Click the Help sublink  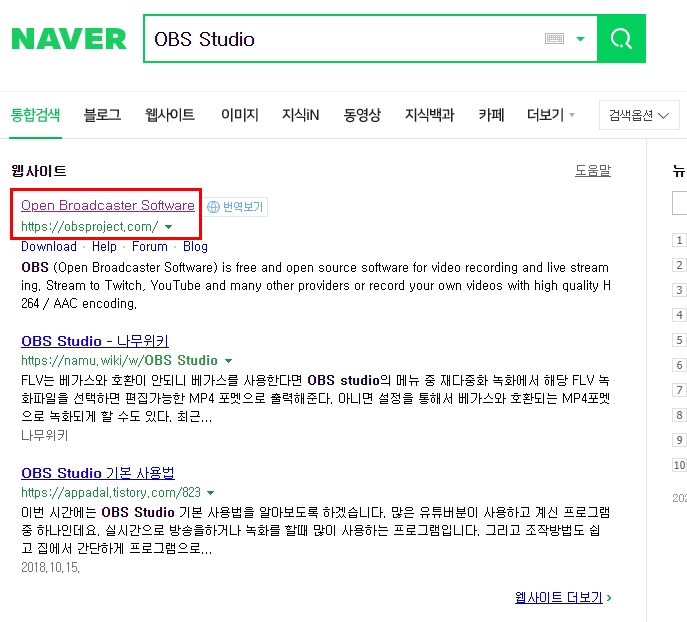tap(104, 247)
